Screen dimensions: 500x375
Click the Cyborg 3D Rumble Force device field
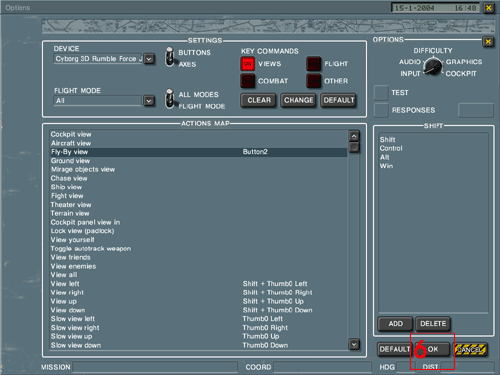[x=98, y=59]
